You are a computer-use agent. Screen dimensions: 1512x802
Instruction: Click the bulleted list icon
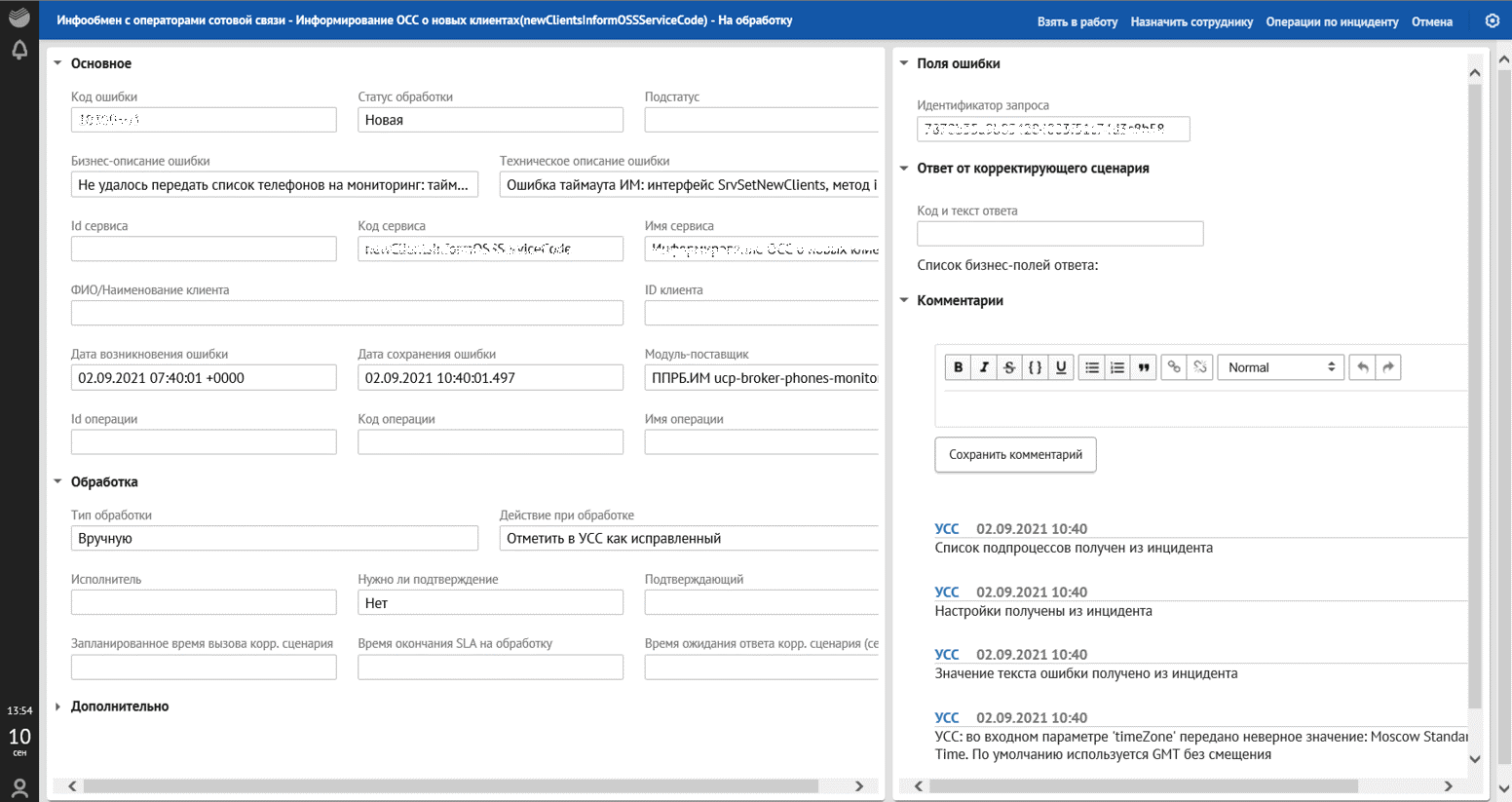click(x=1092, y=367)
